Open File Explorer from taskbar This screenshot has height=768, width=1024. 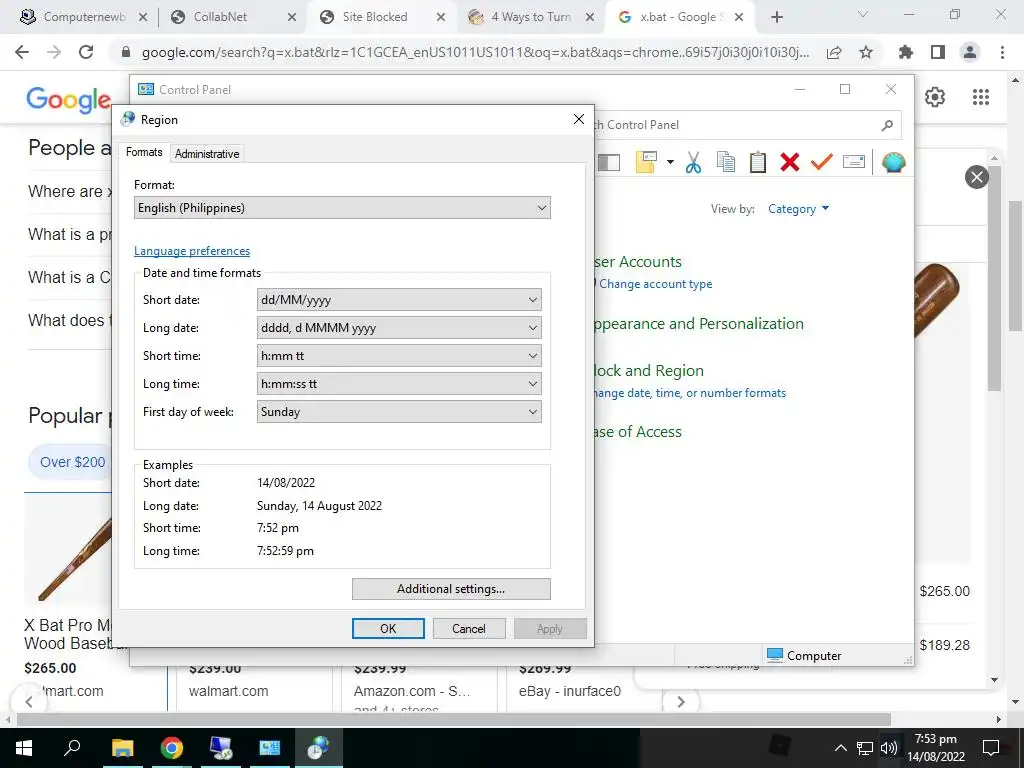point(122,748)
